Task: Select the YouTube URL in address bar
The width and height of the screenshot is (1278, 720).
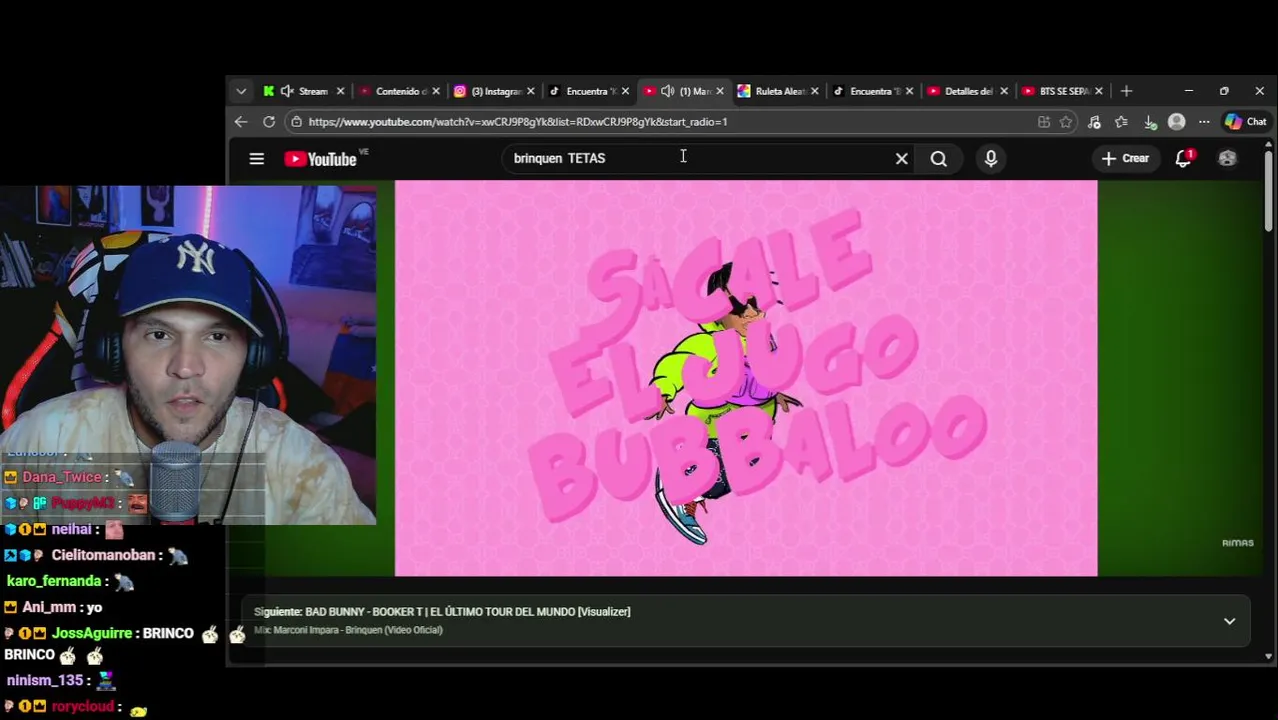Action: [x=518, y=122]
